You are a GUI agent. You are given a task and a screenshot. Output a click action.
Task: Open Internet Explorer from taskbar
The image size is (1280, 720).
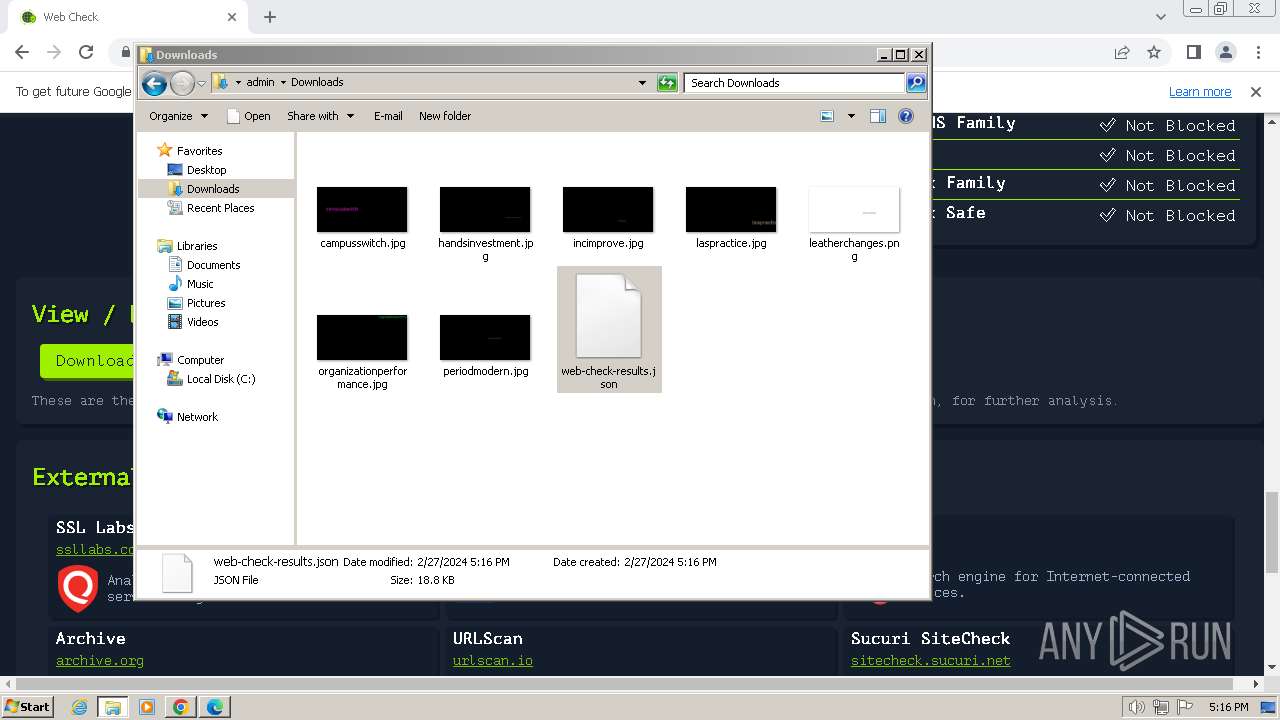(79, 707)
